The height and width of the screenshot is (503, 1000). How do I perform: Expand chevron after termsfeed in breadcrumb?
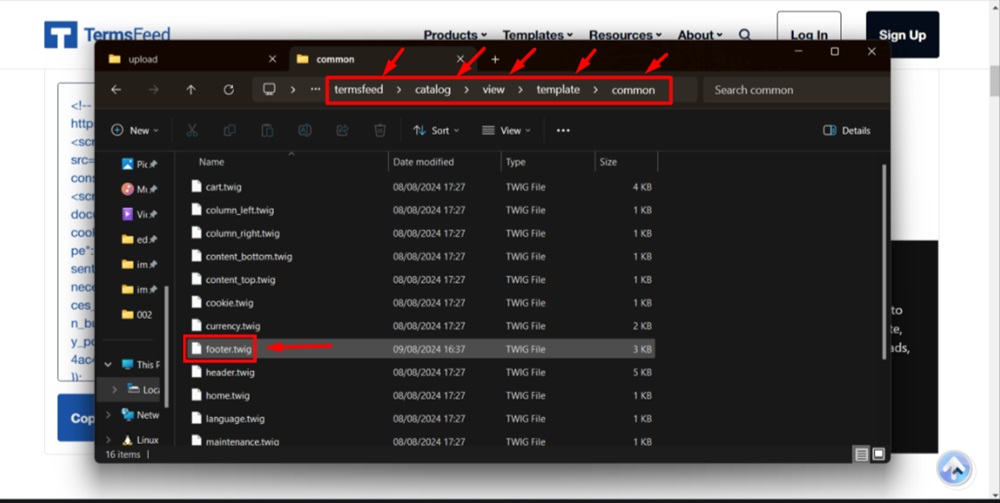coord(399,90)
